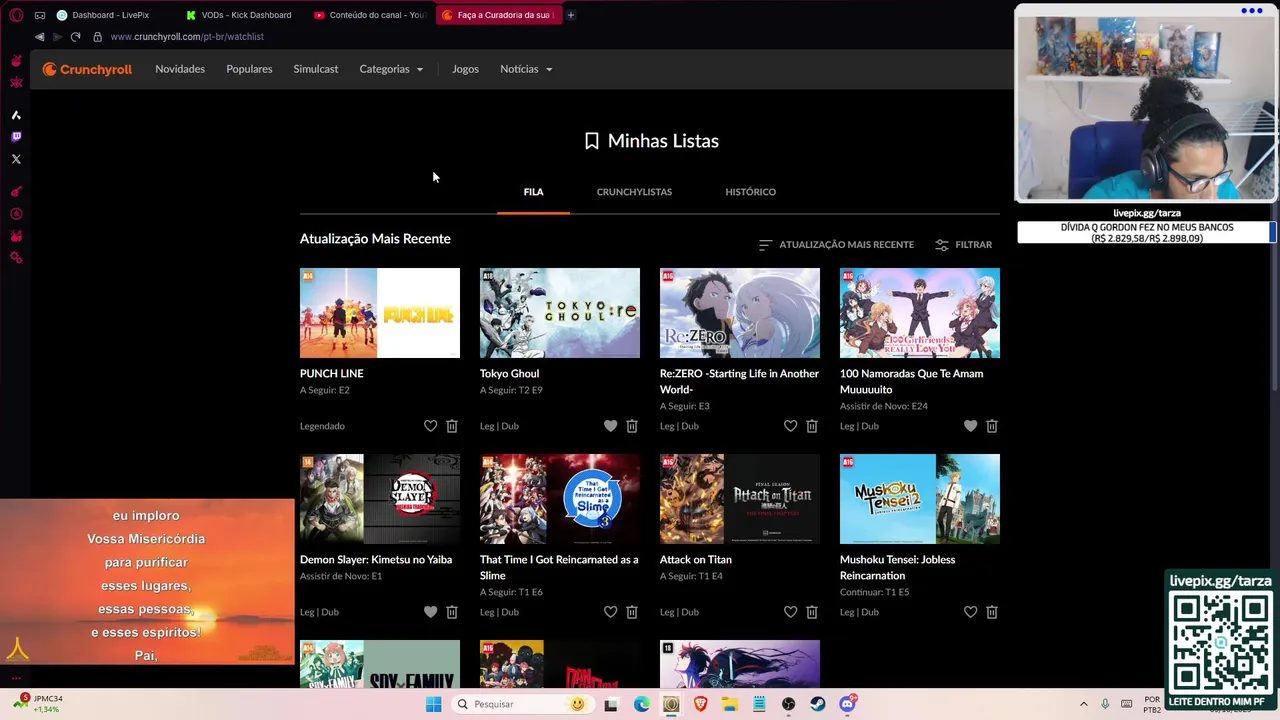Open the Demon Slayer thumbnail
This screenshot has width=1280, height=720.
(380, 499)
